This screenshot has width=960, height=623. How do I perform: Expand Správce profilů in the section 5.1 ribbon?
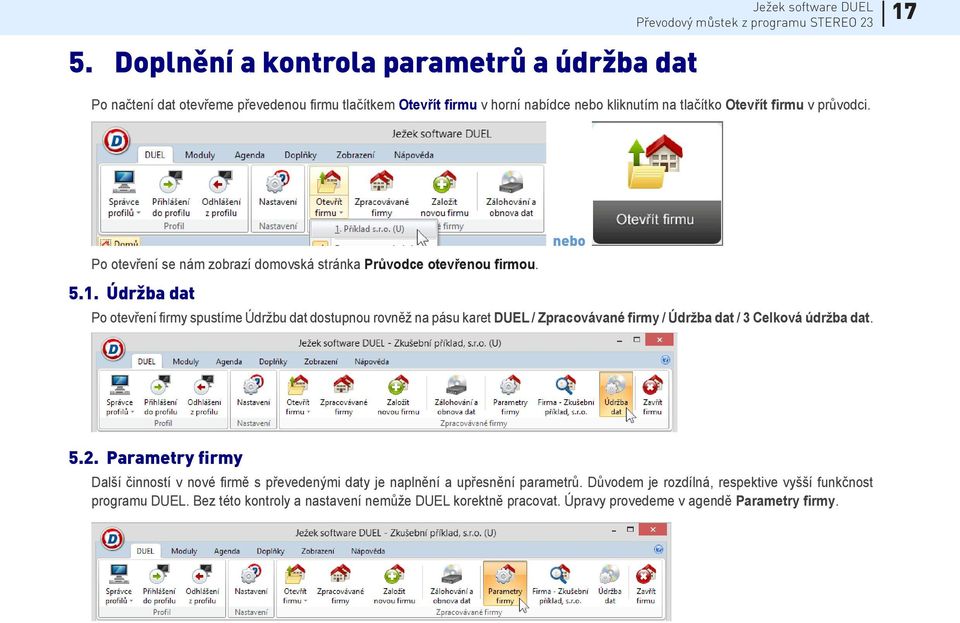point(119,395)
